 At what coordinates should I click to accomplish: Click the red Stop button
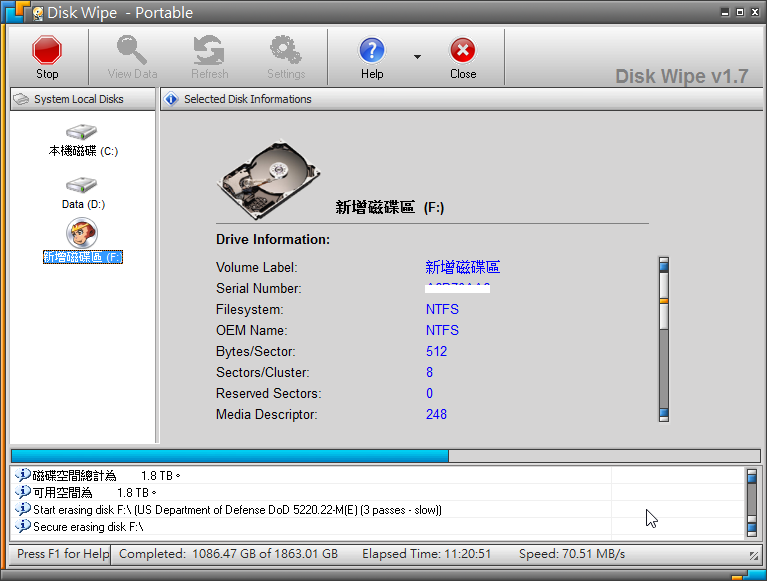click(x=47, y=51)
